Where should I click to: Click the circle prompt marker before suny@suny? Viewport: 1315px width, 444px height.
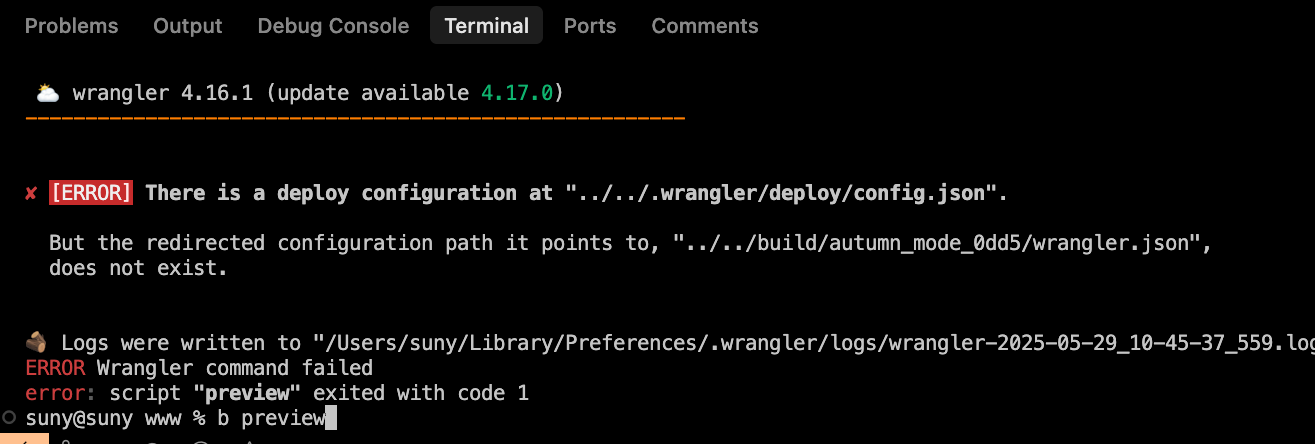coord(9,418)
